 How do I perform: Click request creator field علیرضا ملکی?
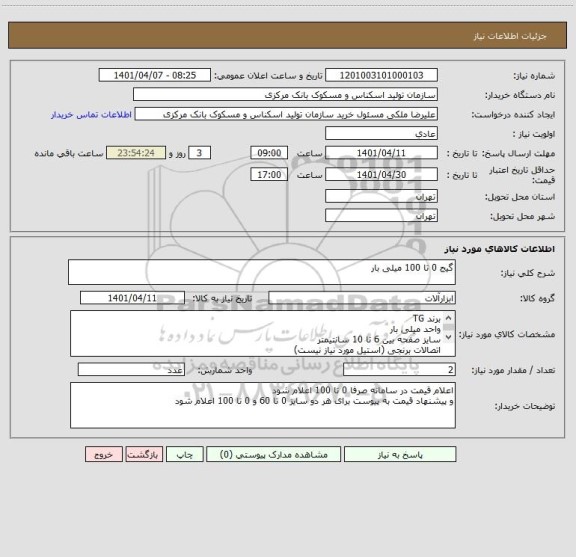[286, 114]
